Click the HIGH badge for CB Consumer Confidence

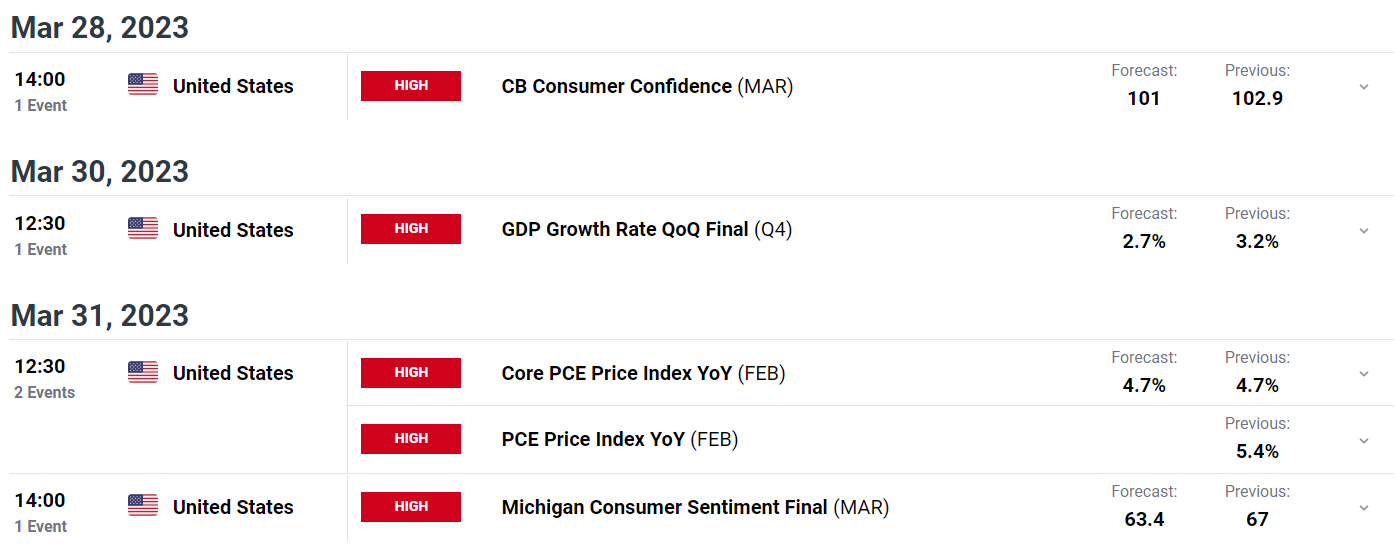coord(411,86)
